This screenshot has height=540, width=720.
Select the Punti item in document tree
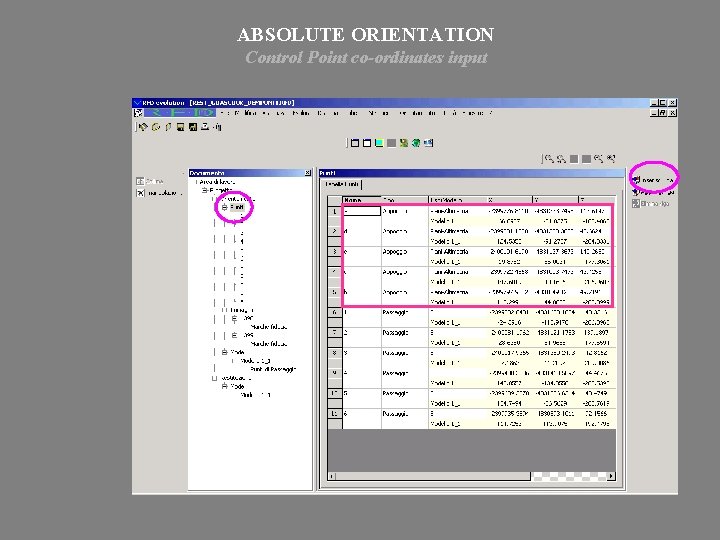pos(237,208)
